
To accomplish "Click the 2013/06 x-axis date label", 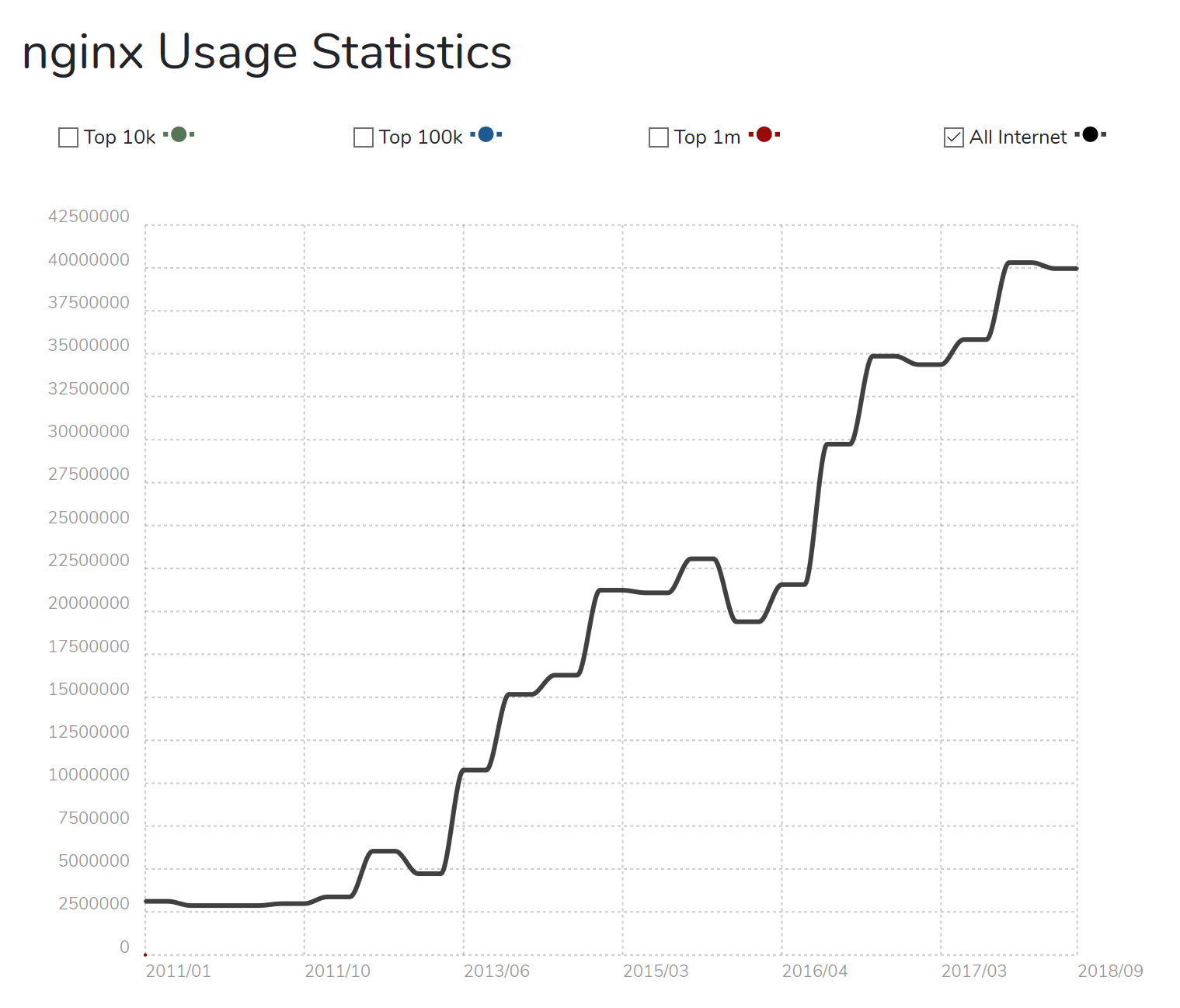I will point(496,972).
